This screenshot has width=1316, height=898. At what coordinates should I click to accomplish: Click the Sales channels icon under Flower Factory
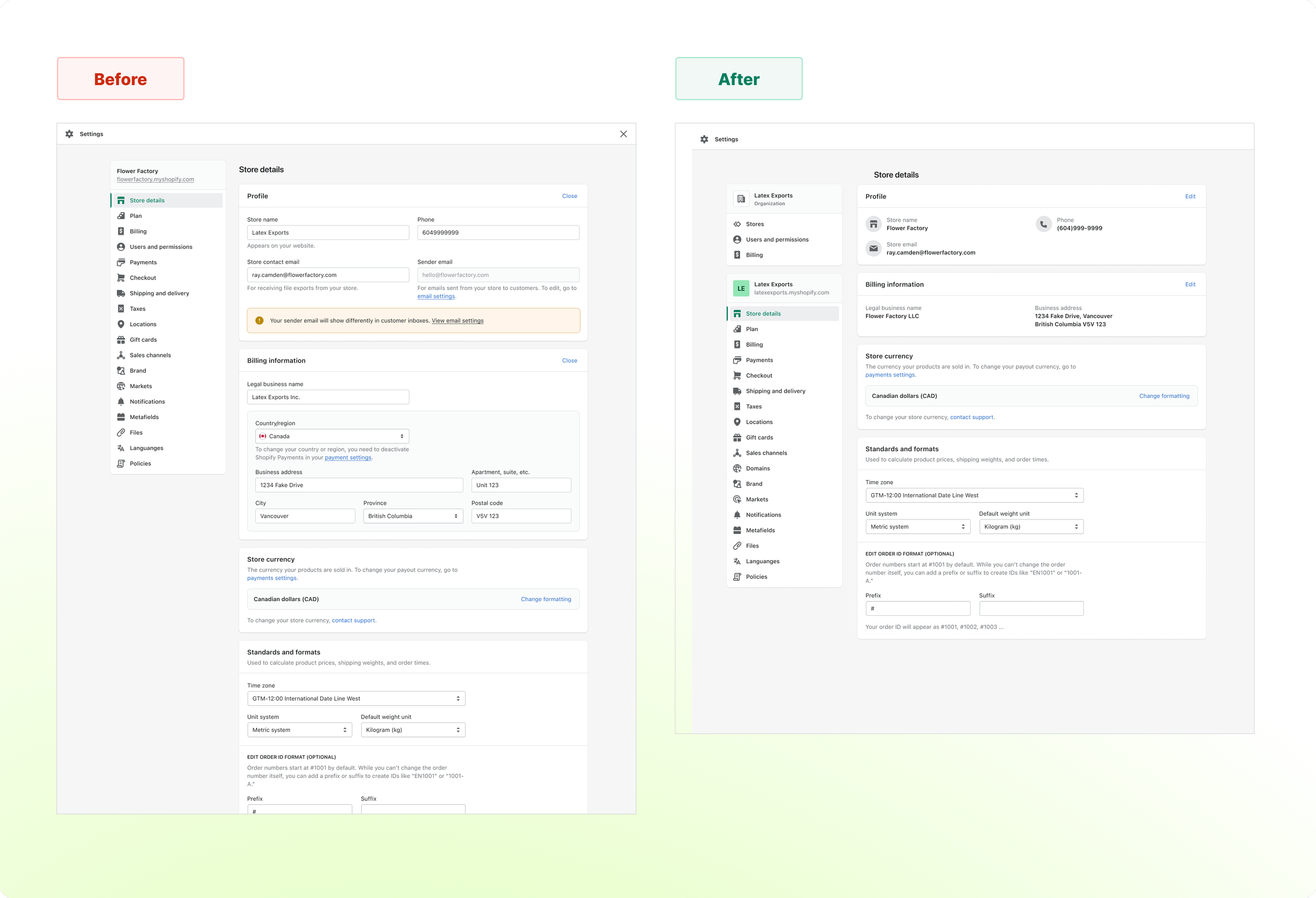point(121,355)
